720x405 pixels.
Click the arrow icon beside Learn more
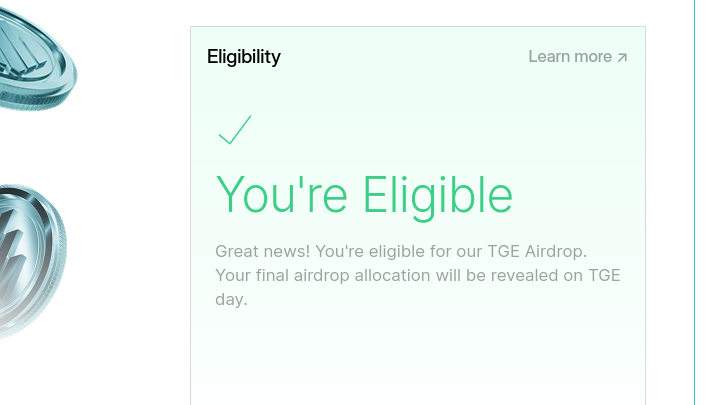point(622,58)
